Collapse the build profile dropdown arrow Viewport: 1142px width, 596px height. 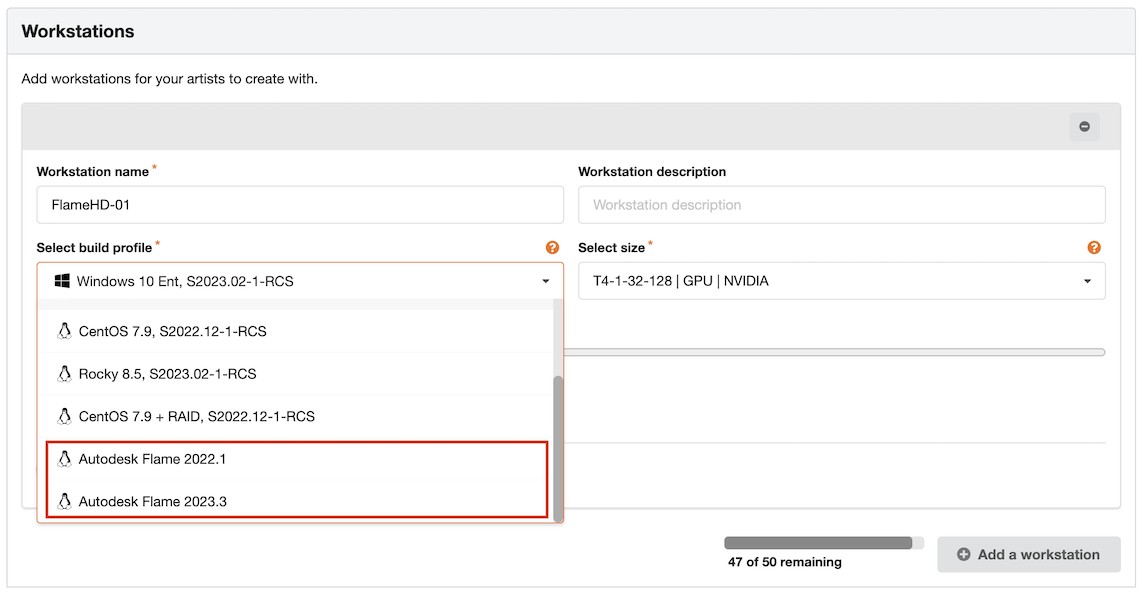pos(546,282)
